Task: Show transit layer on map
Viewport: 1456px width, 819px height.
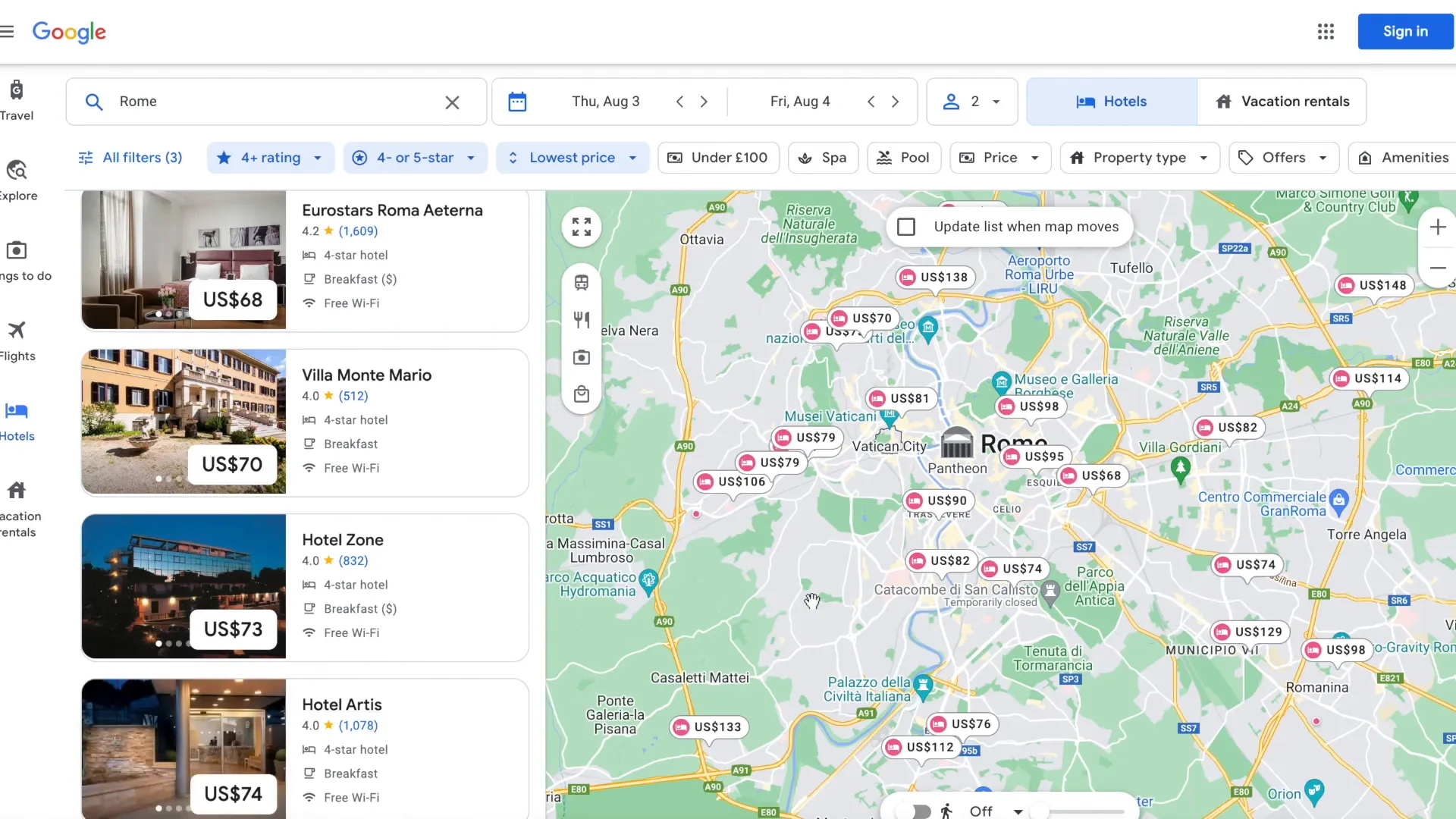Action: tap(582, 283)
